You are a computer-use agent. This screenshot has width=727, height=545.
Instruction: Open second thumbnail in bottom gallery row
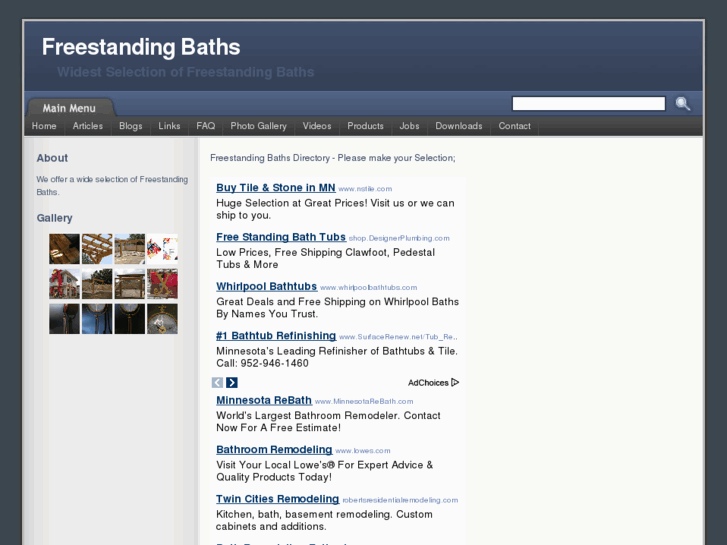pyautogui.click(x=97, y=319)
